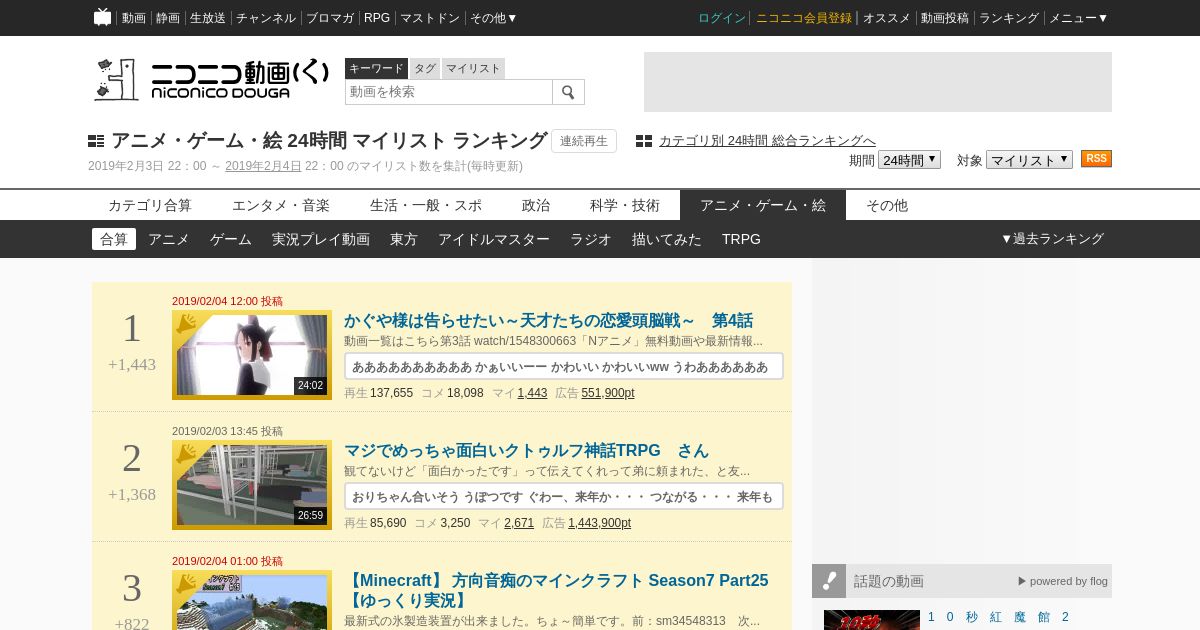The height and width of the screenshot is (630, 1200).
Task: Click RPG in top navigation
Action: pos(377,18)
